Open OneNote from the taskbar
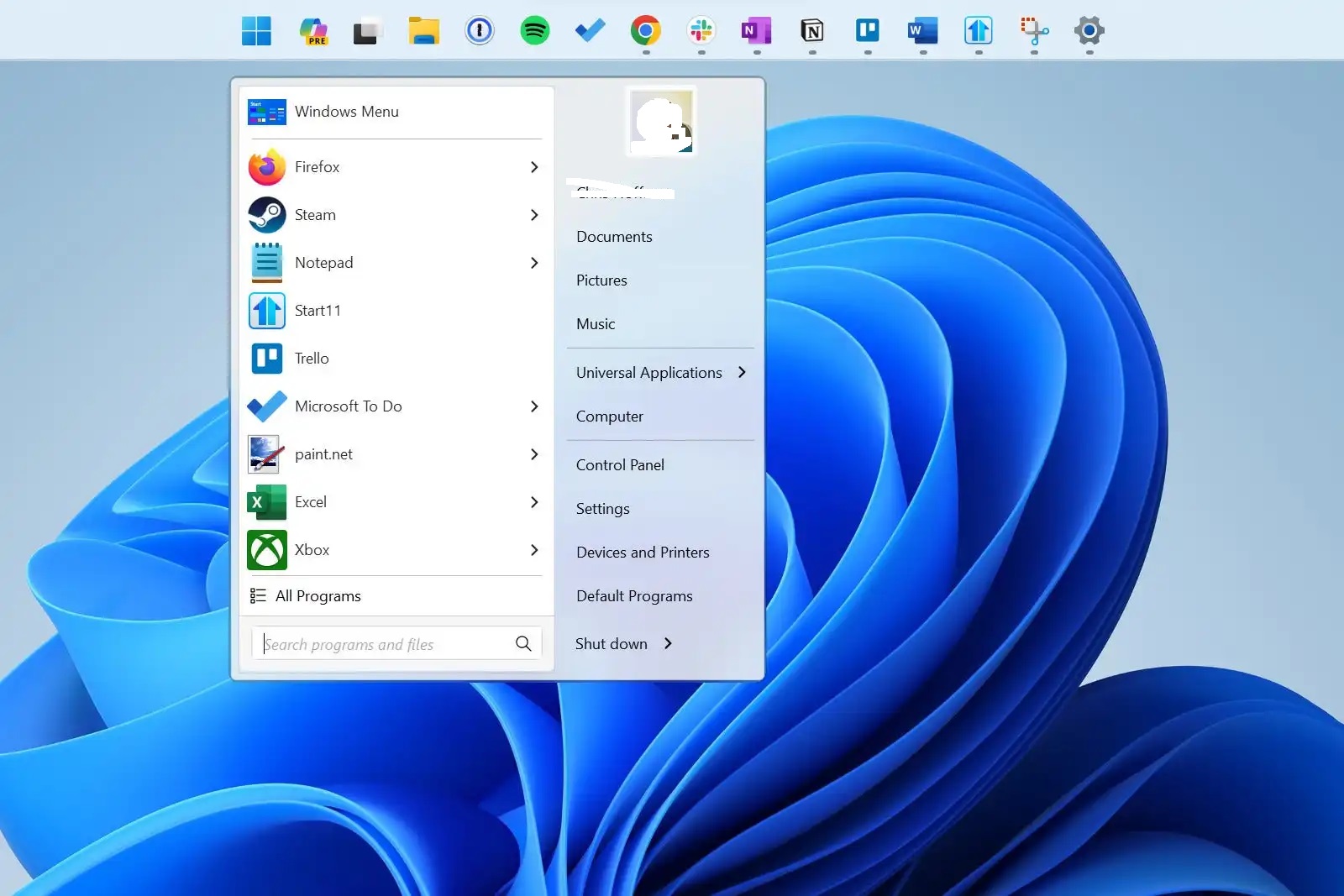The width and height of the screenshot is (1344, 896). tap(756, 31)
